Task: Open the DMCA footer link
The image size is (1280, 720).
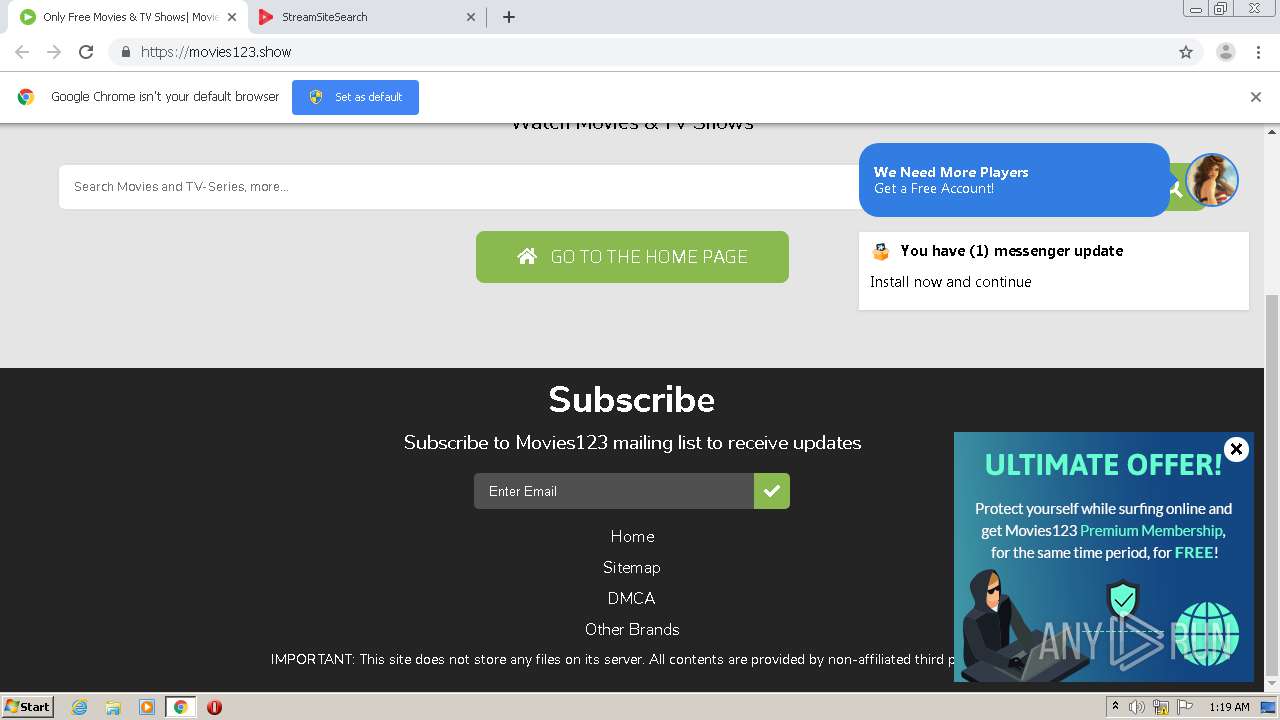Action: tap(632, 599)
